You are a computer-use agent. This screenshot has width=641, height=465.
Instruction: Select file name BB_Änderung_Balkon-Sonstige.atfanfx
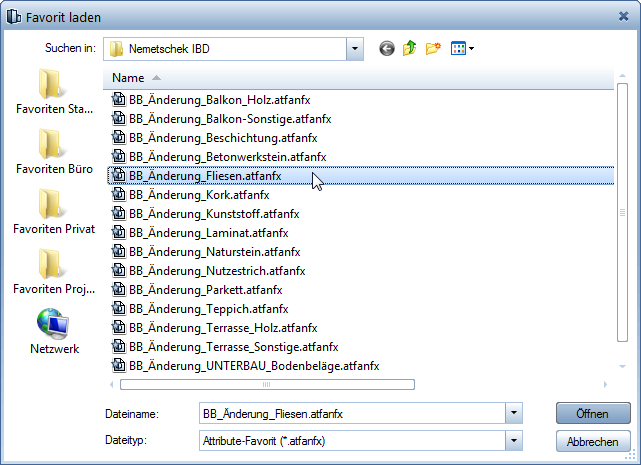pos(230,119)
